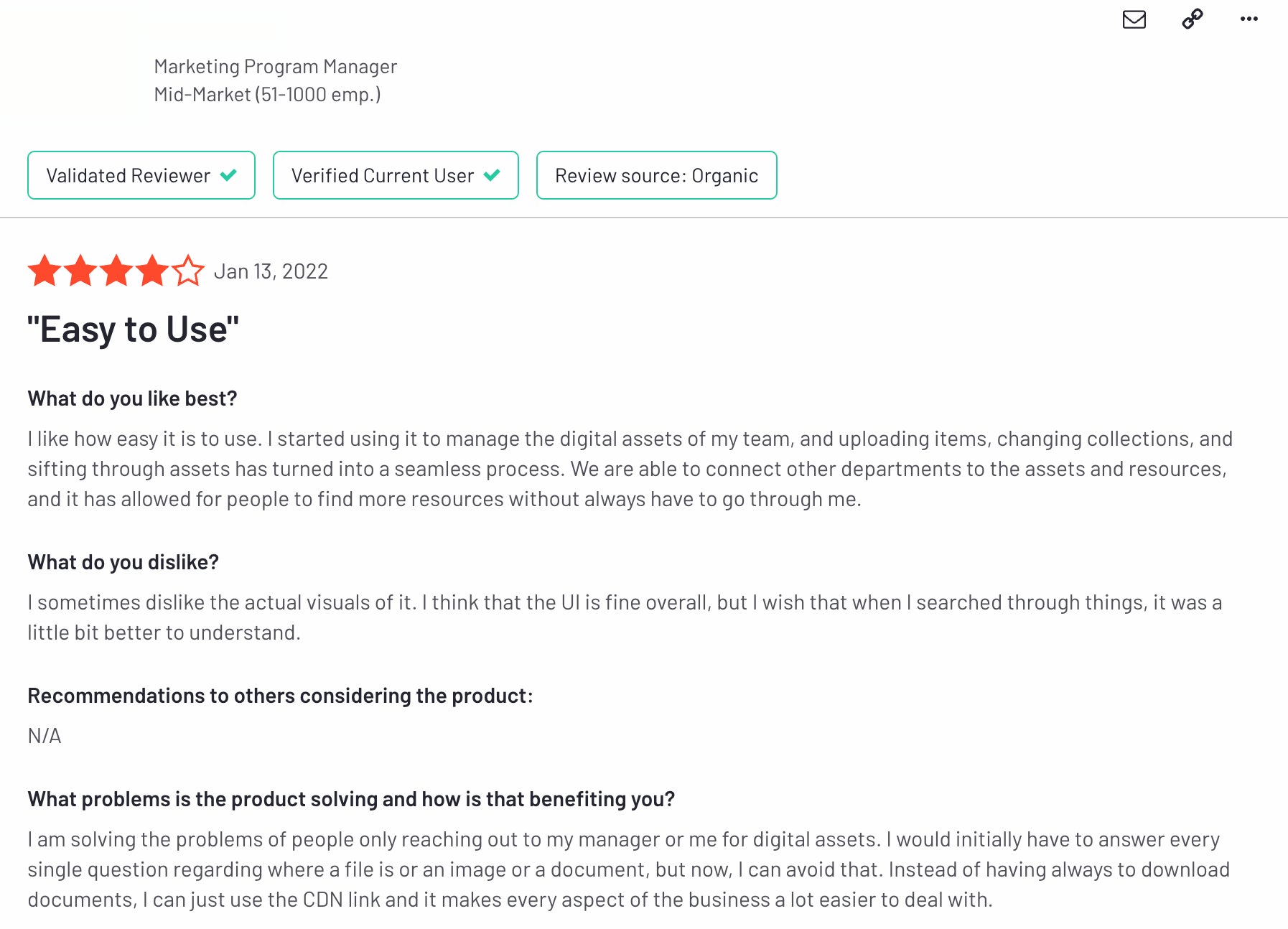Screen dimensions: 1288x929
Task: Click the "What do you like best?" heading
Action: tap(132, 398)
